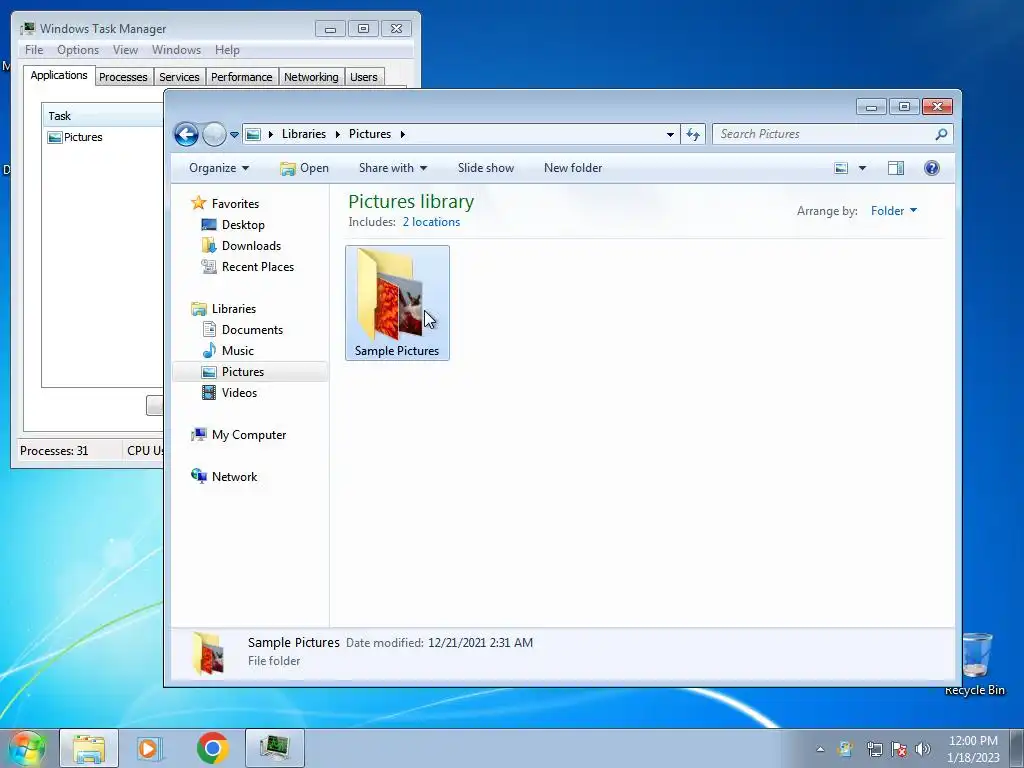Launch Google Chrome from taskbar

click(212, 748)
